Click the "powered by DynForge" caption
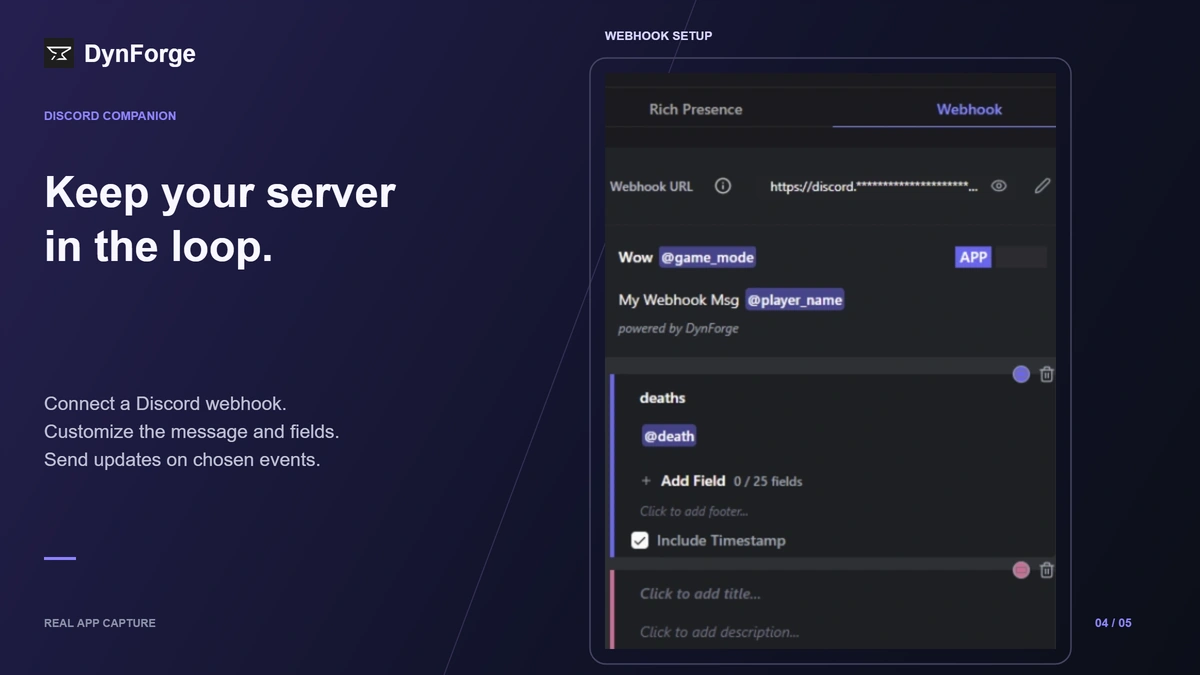The height and width of the screenshot is (675, 1200). 678,328
